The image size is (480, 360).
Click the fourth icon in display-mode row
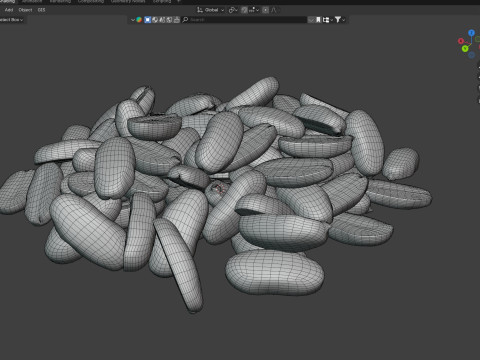pos(169,20)
